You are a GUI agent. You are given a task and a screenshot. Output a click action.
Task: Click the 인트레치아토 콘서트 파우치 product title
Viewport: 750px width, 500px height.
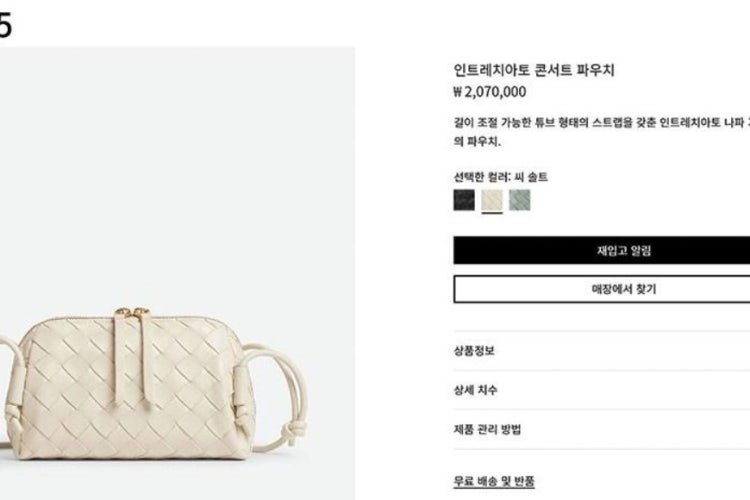coord(534,70)
